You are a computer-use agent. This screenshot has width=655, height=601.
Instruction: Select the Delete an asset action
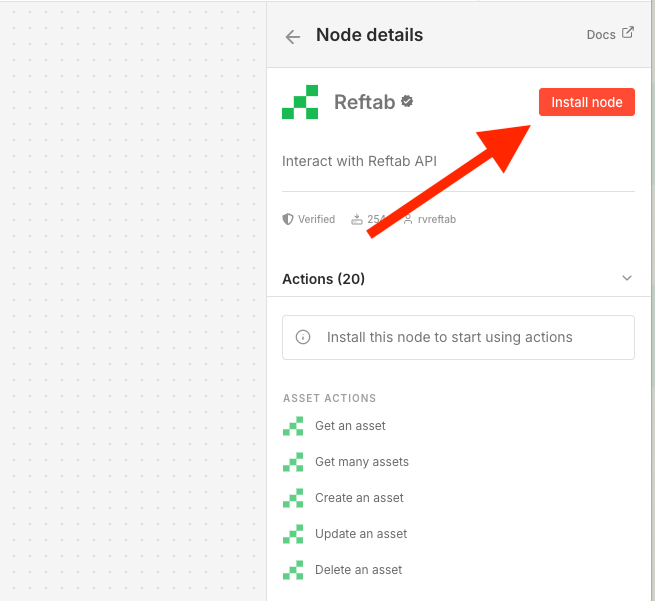pos(358,570)
